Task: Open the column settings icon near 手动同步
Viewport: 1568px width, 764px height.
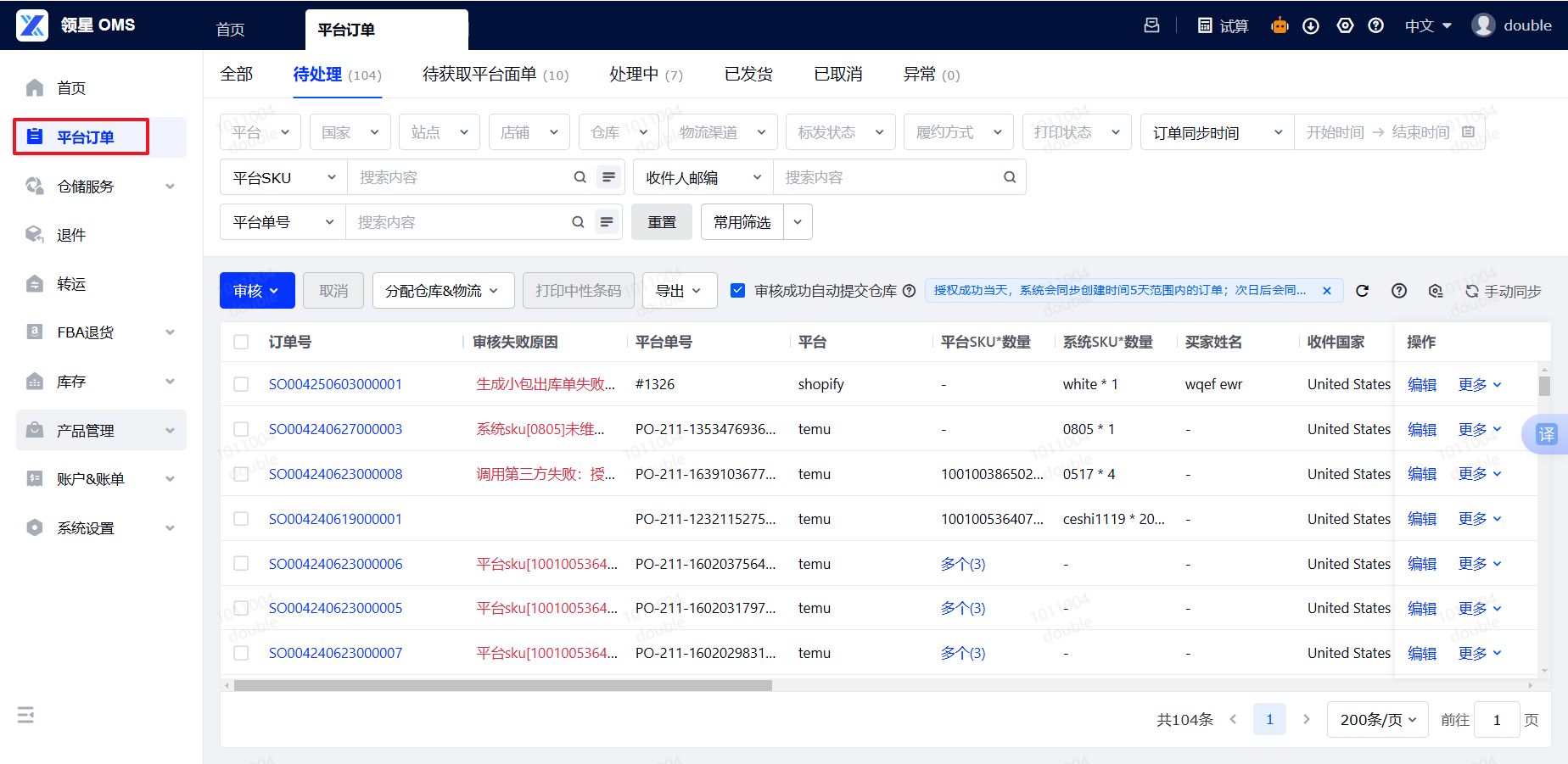Action: [x=1436, y=291]
